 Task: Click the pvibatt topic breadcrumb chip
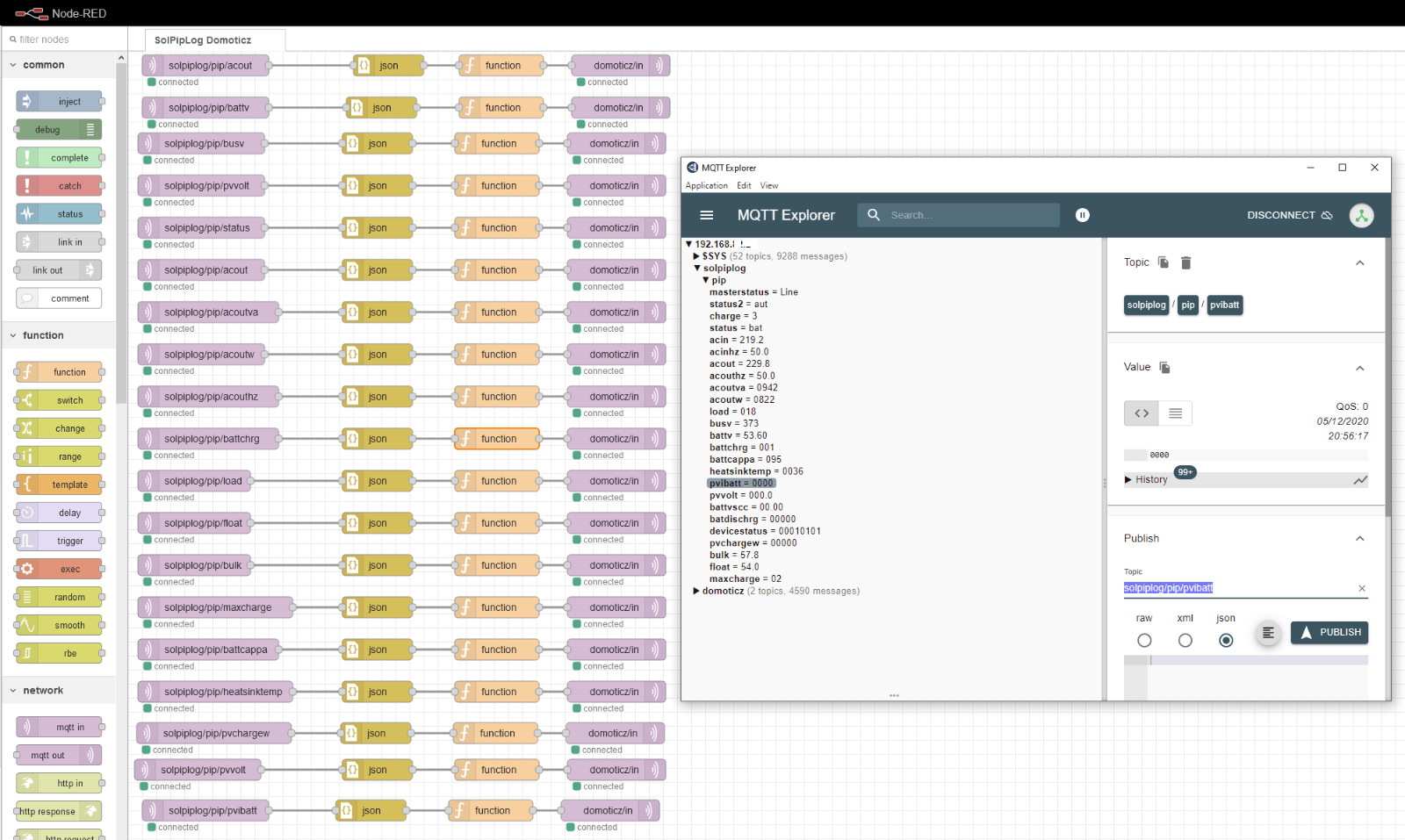(x=1225, y=305)
